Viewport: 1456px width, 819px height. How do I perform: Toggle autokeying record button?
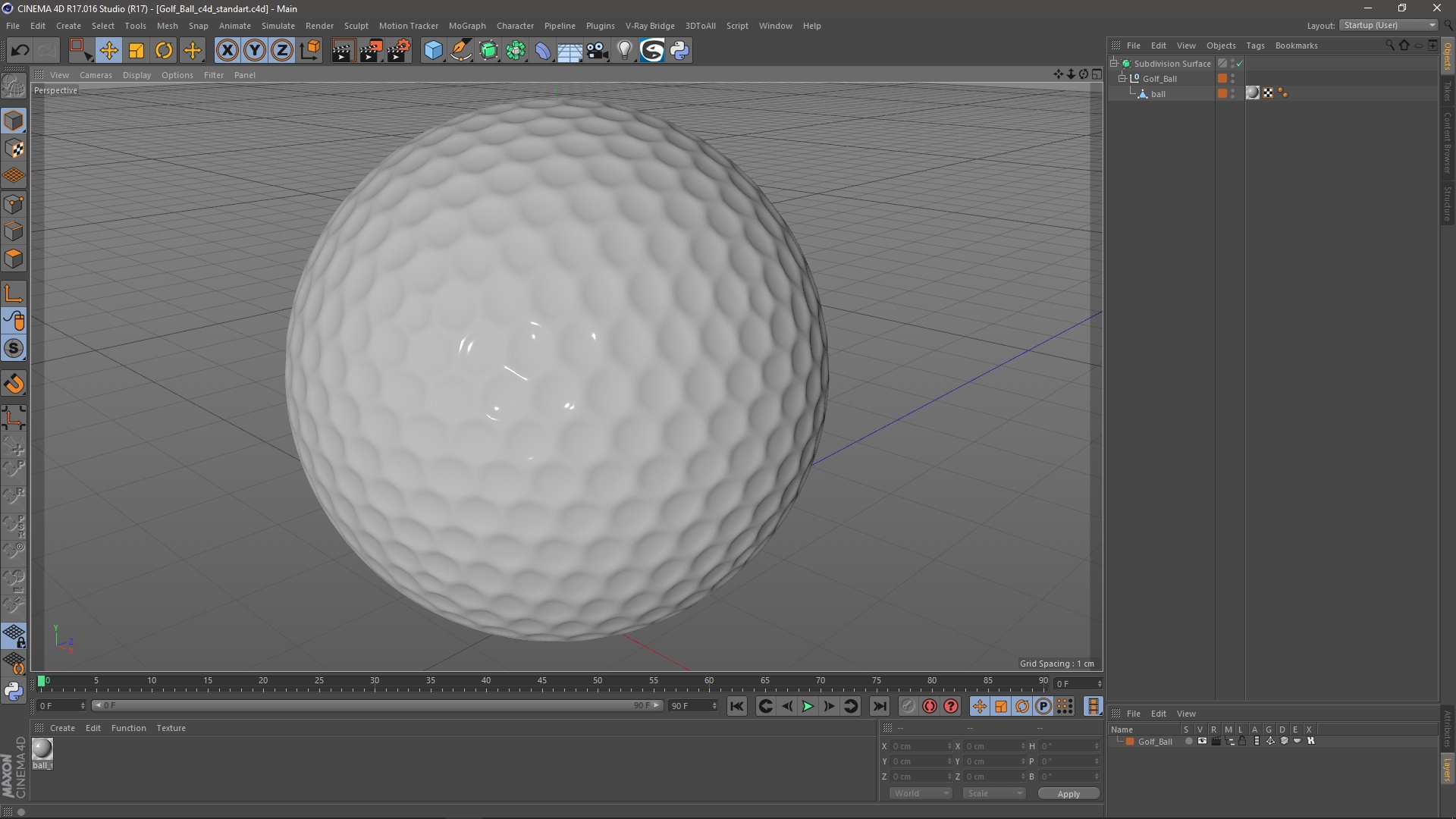(x=930, y=706)
